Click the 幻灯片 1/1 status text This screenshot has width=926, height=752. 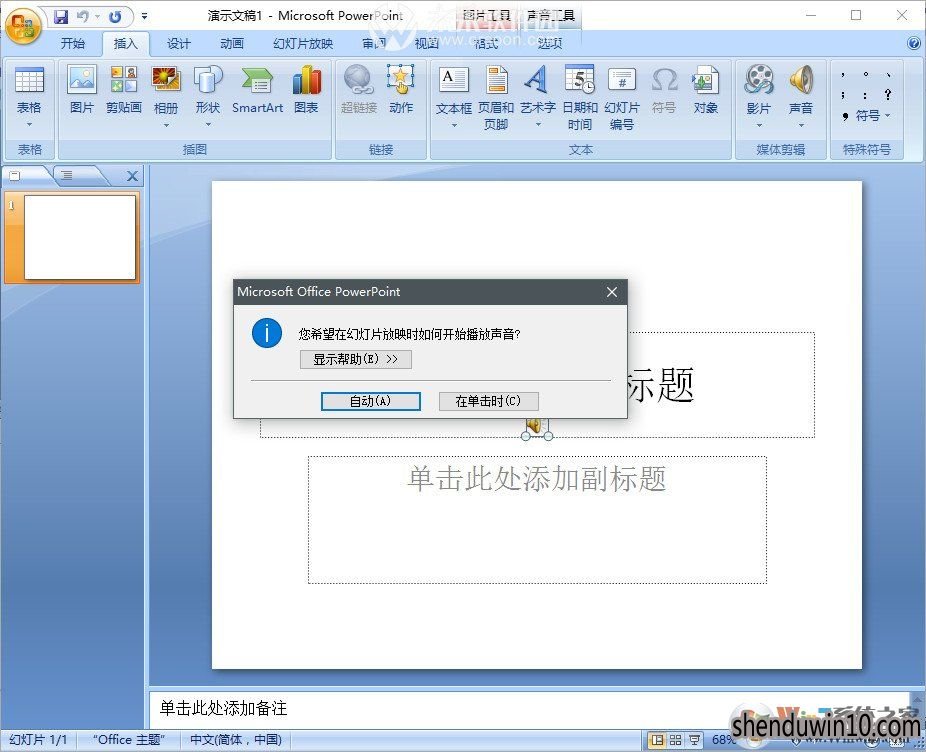38,740
